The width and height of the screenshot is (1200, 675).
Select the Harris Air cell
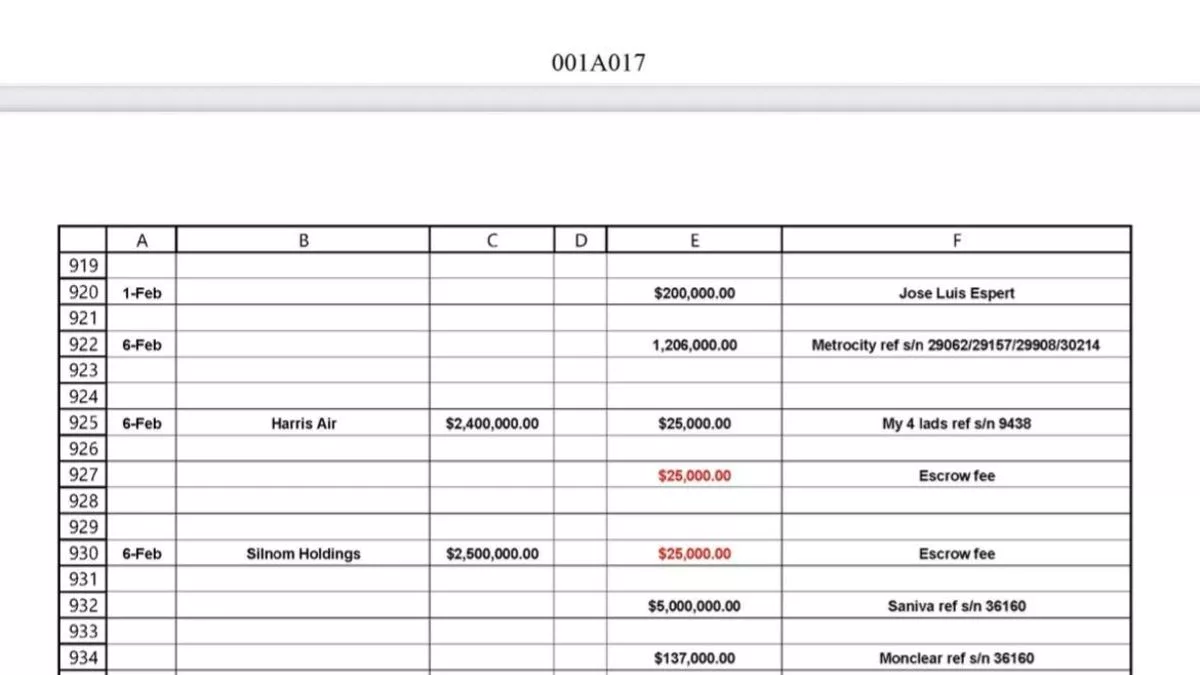click(x=303, y=423)
